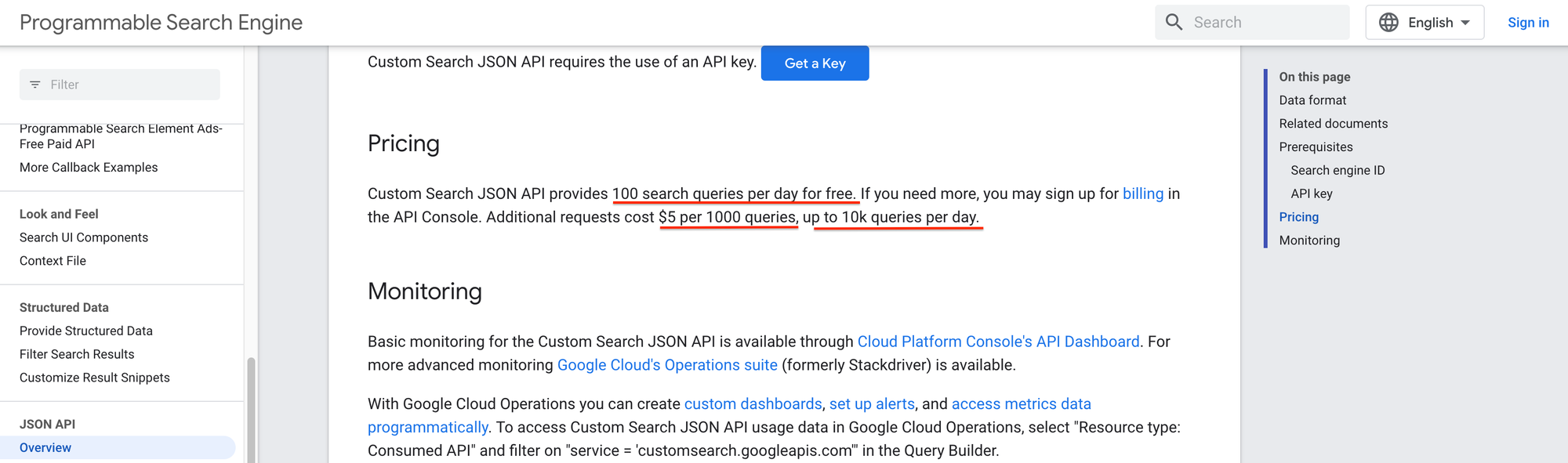The height and width of the screenshot is (463, 1568).
Task: Open Context File in sidebar
Action: (53, 261)
